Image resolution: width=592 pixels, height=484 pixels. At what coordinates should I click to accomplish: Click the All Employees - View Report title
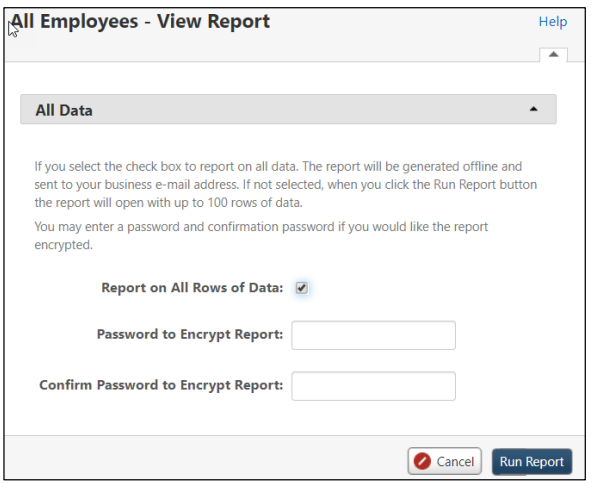[x=140, y=22]
